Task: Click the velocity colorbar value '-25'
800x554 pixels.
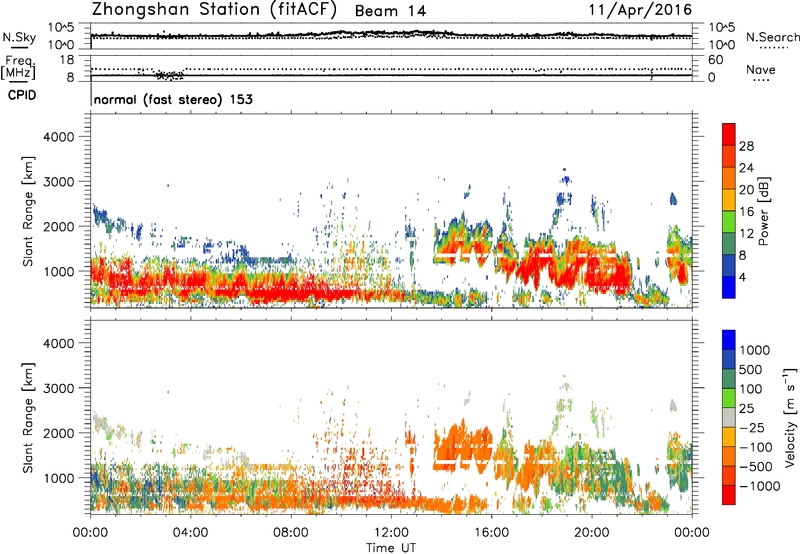Action: point(752,427)
